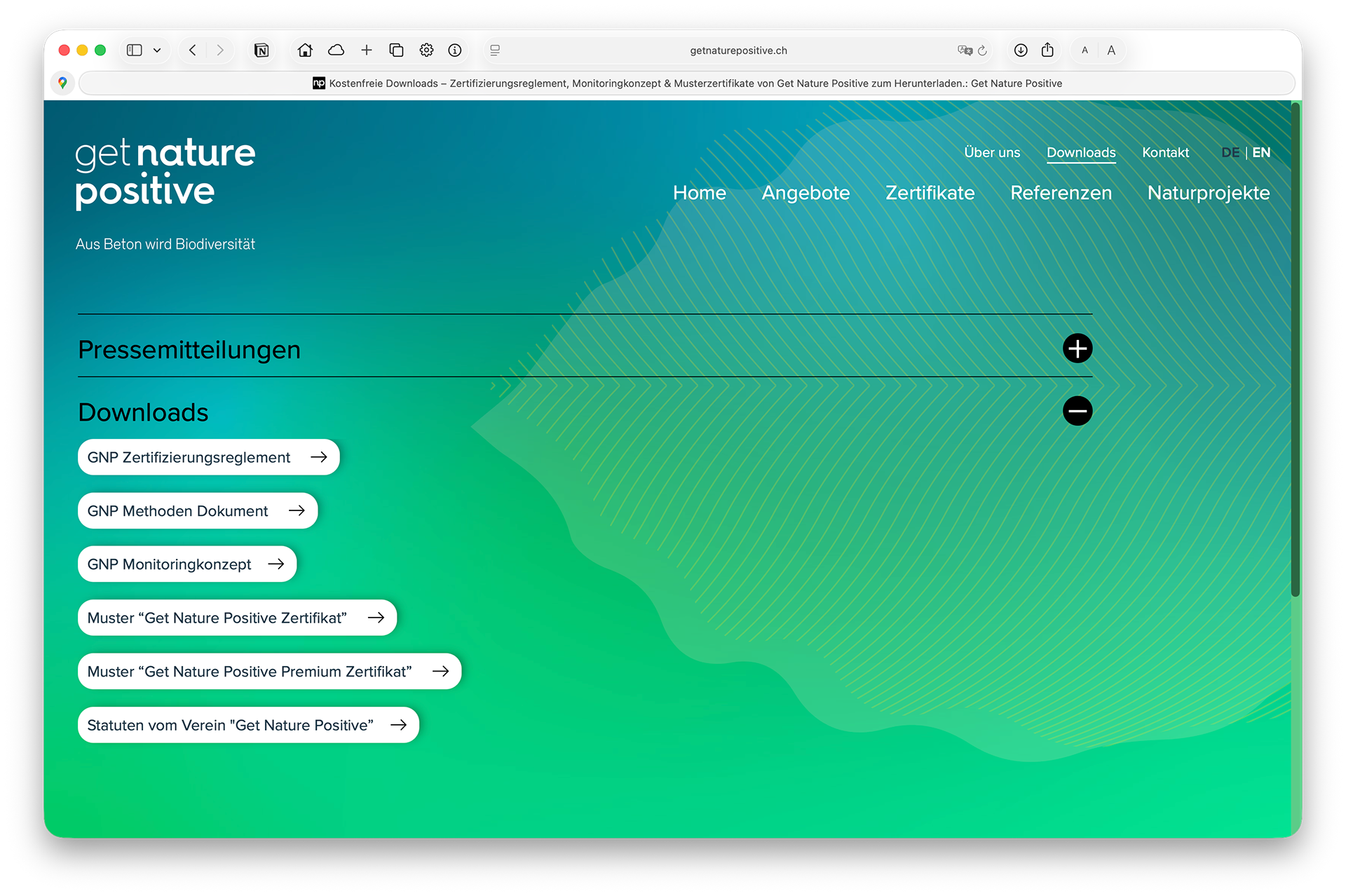
Task: Click the getnaturepositive.ch address field
Action: [737, 50]
